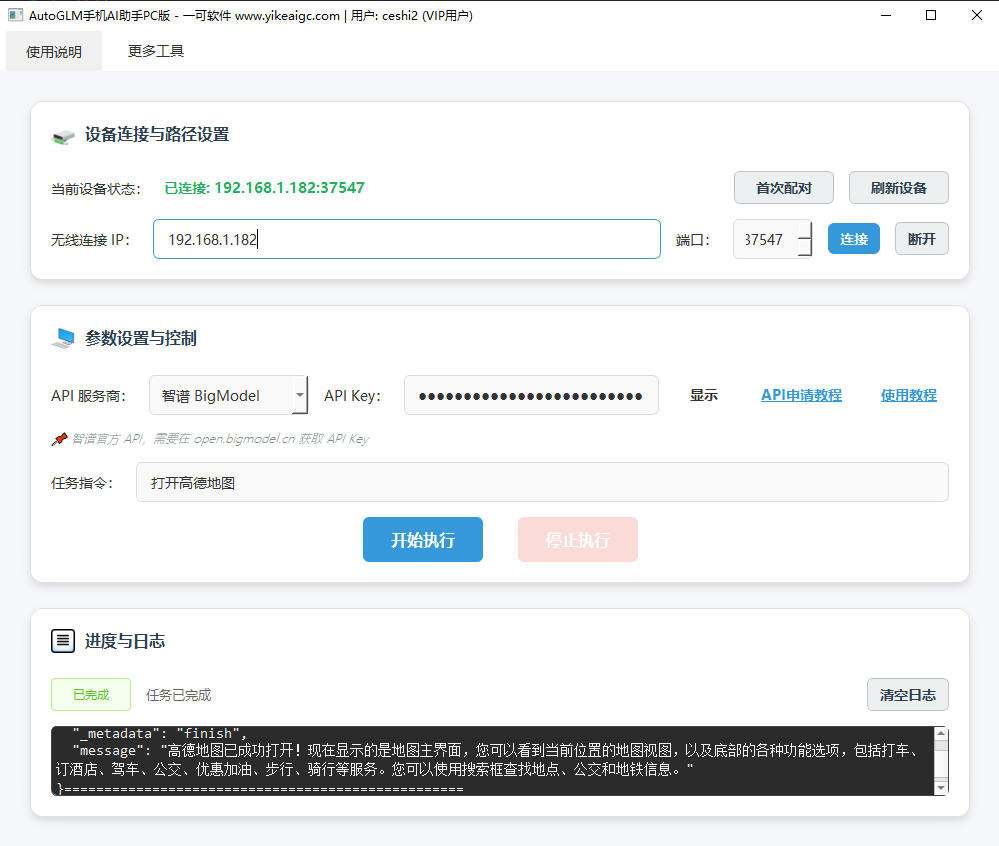Click the AutoGLM app icon in the title bar
Viewport: 999px width, 846px height.
[x=14, y=15]
